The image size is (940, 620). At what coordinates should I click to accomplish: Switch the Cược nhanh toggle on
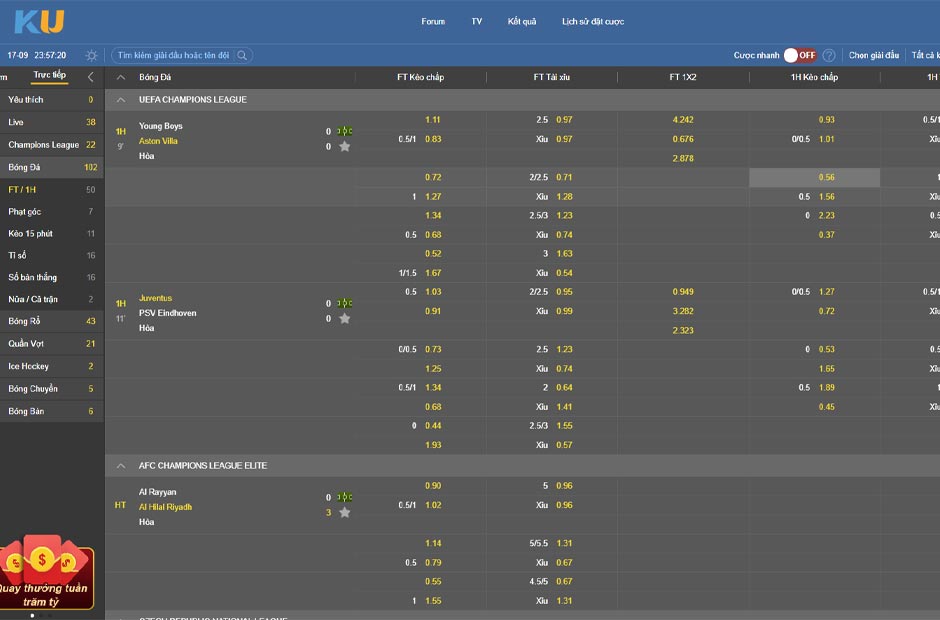click(800, 56)
